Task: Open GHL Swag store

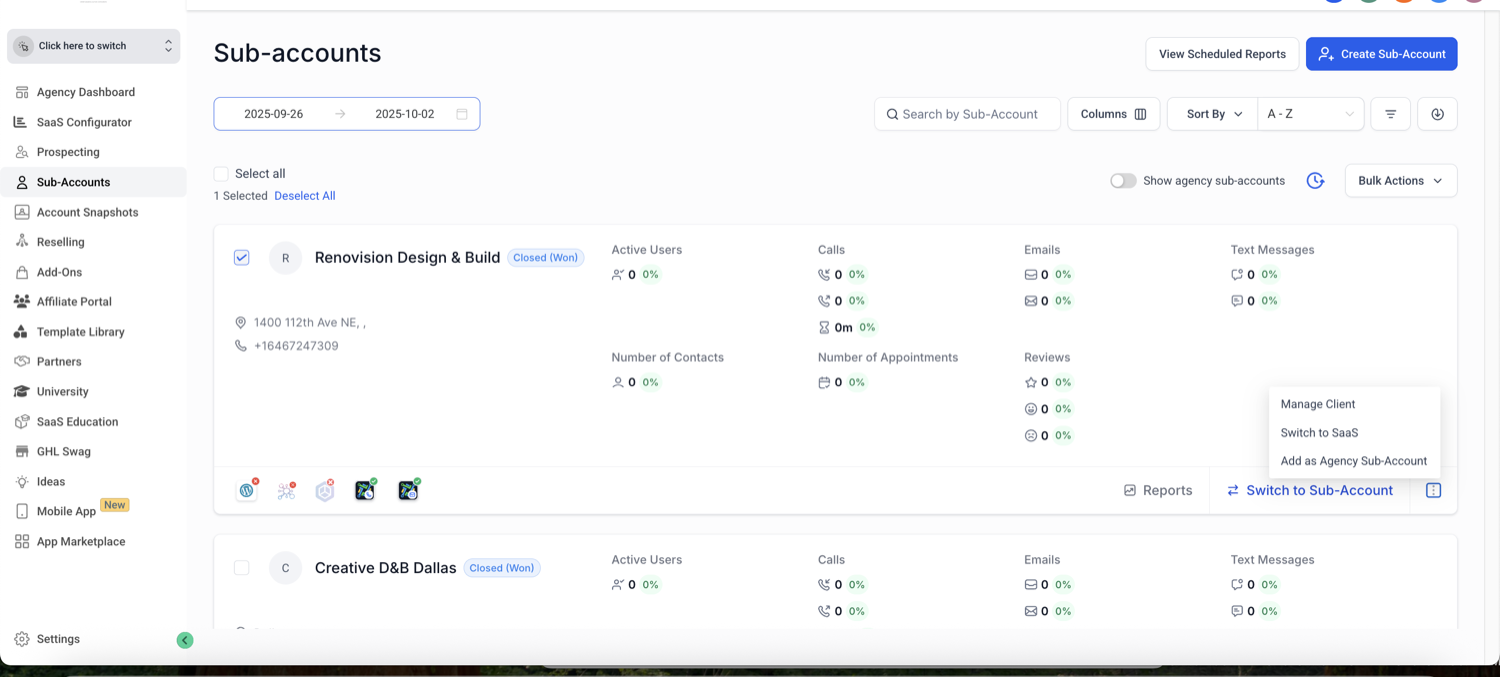Action: 63,452
